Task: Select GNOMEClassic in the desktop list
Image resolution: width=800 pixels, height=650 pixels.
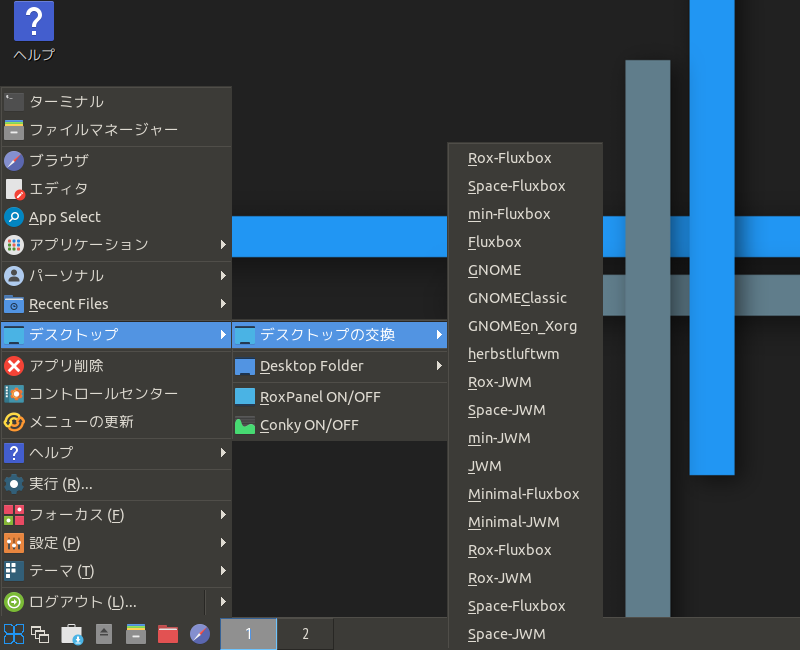Action: (525, 298)
